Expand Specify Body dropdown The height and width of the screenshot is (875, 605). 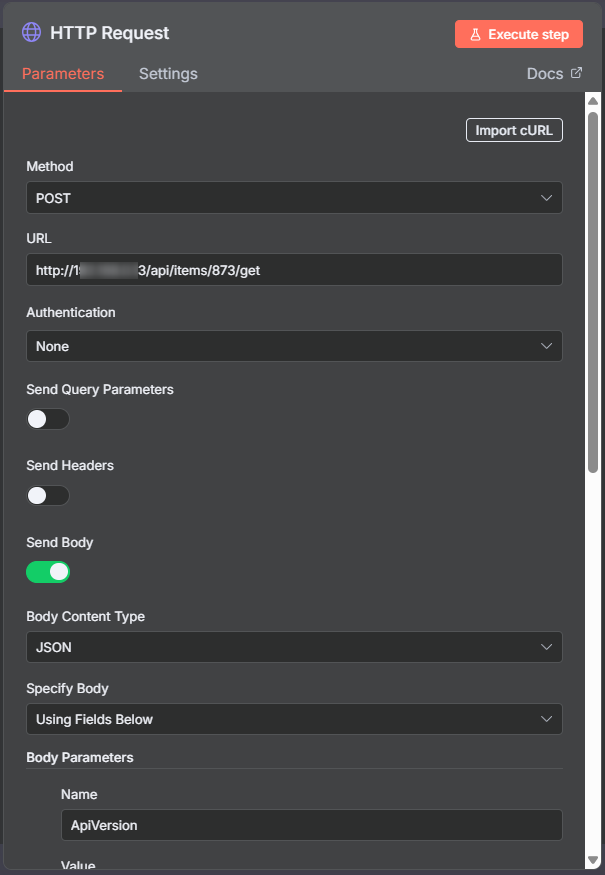click(293, 719)
